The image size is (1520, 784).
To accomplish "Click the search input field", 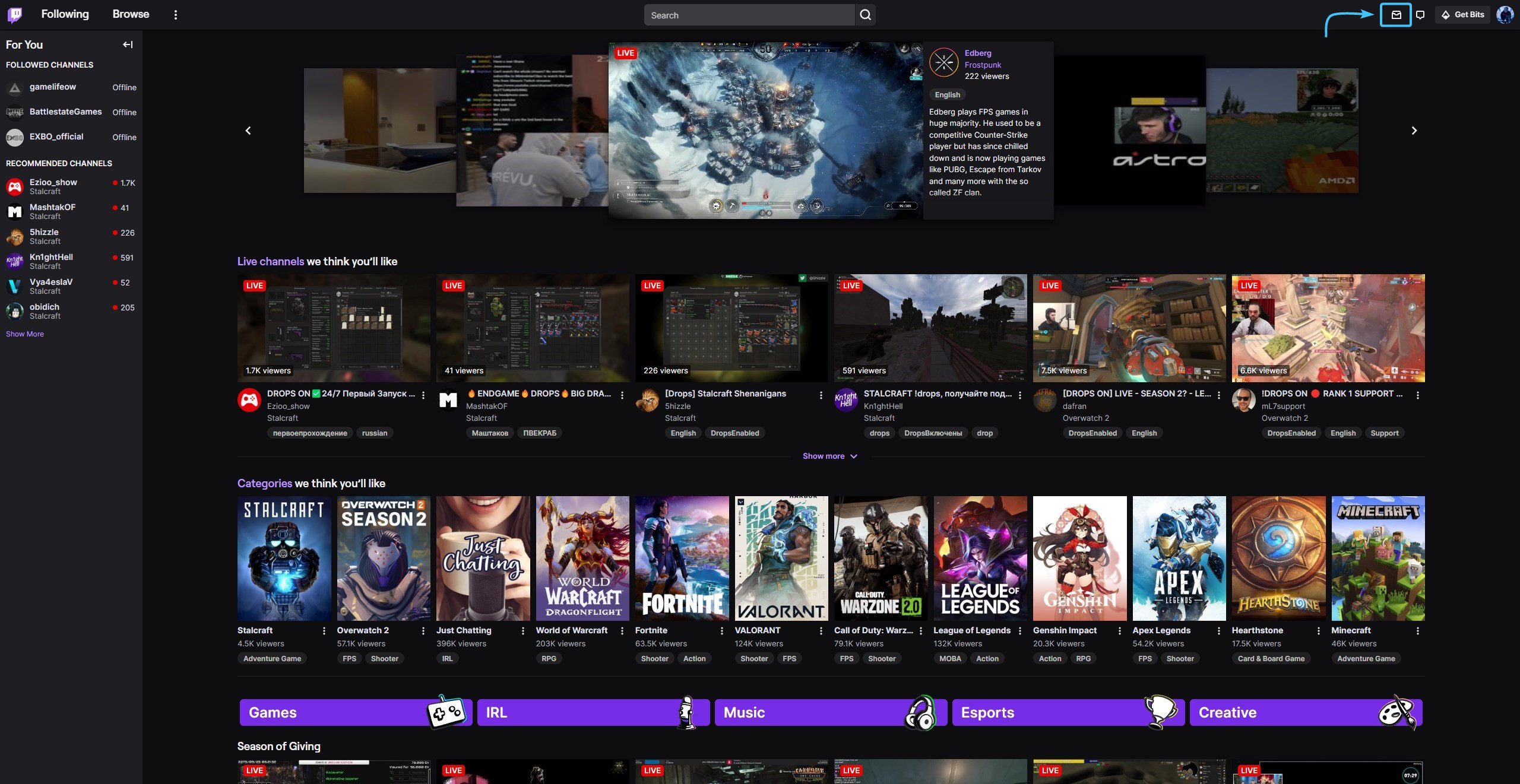I will pos(749,15).
